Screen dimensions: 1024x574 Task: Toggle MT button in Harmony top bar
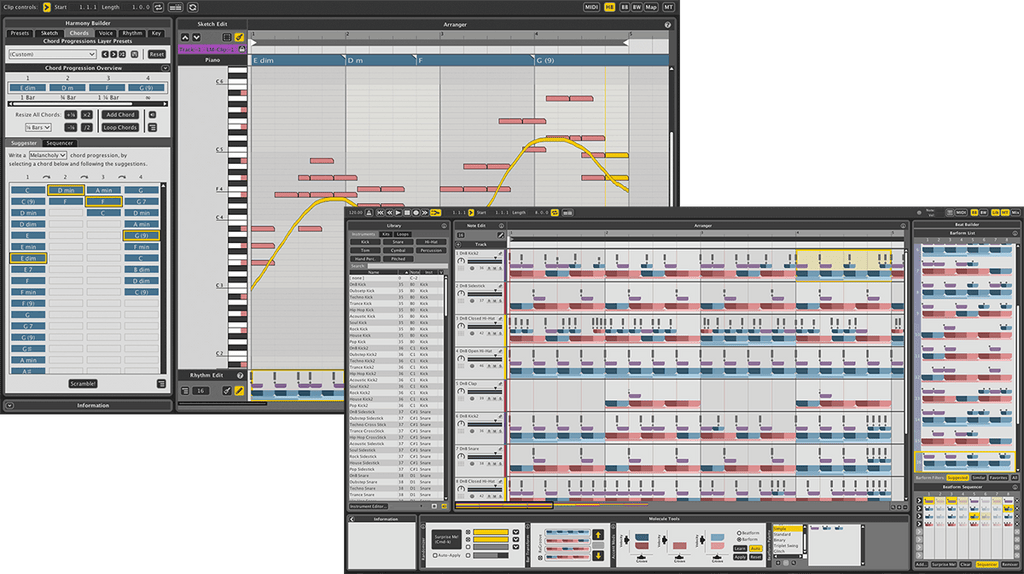[668, 7]
